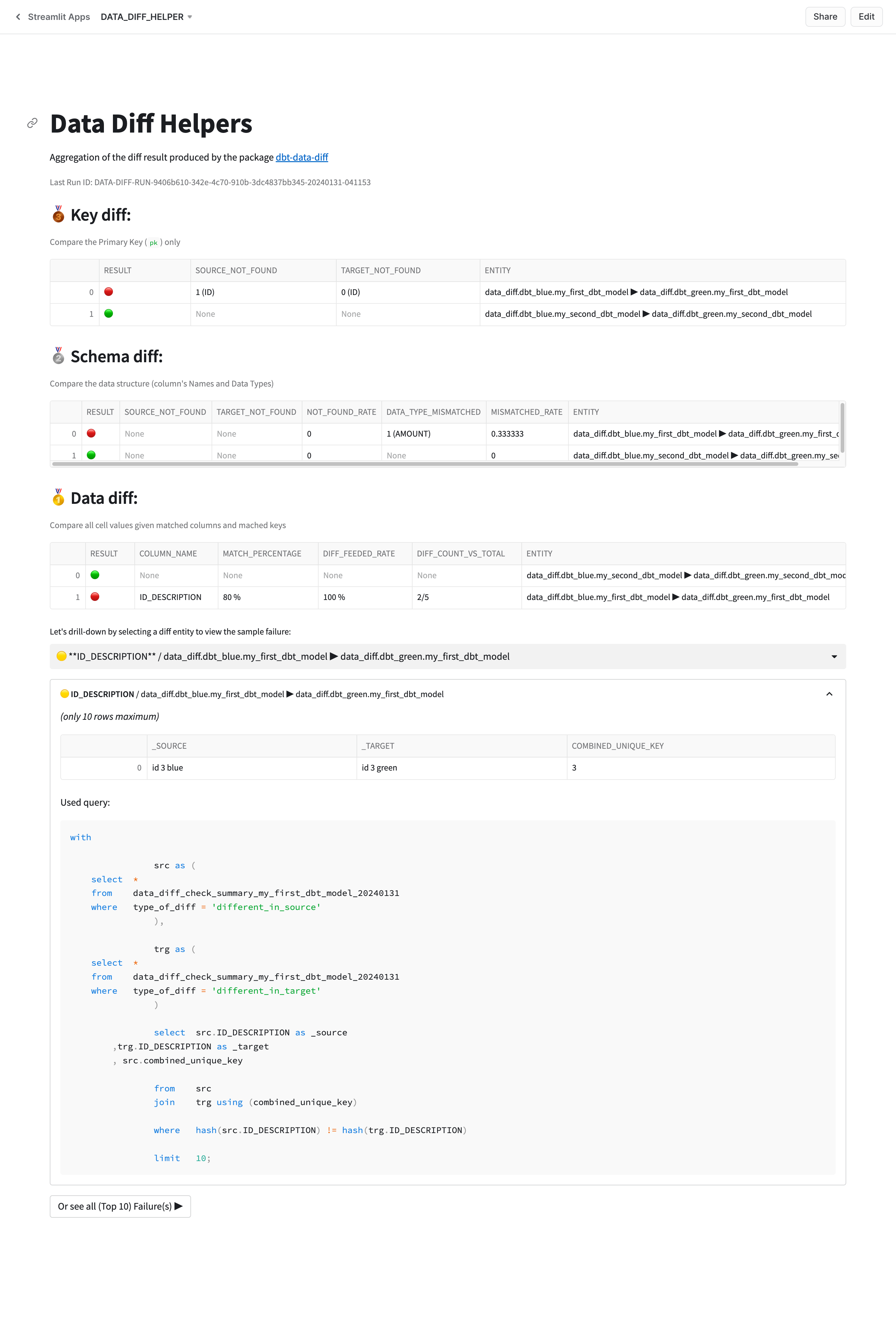This screenshot has width=896, height=1317.
Task: Collapse the ID_DESCRIPTION sample failure expander
Action: (x=829, y=694)
